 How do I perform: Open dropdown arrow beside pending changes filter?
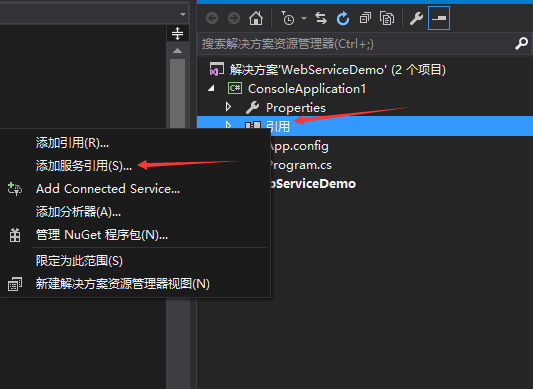[x=304, y=18]
